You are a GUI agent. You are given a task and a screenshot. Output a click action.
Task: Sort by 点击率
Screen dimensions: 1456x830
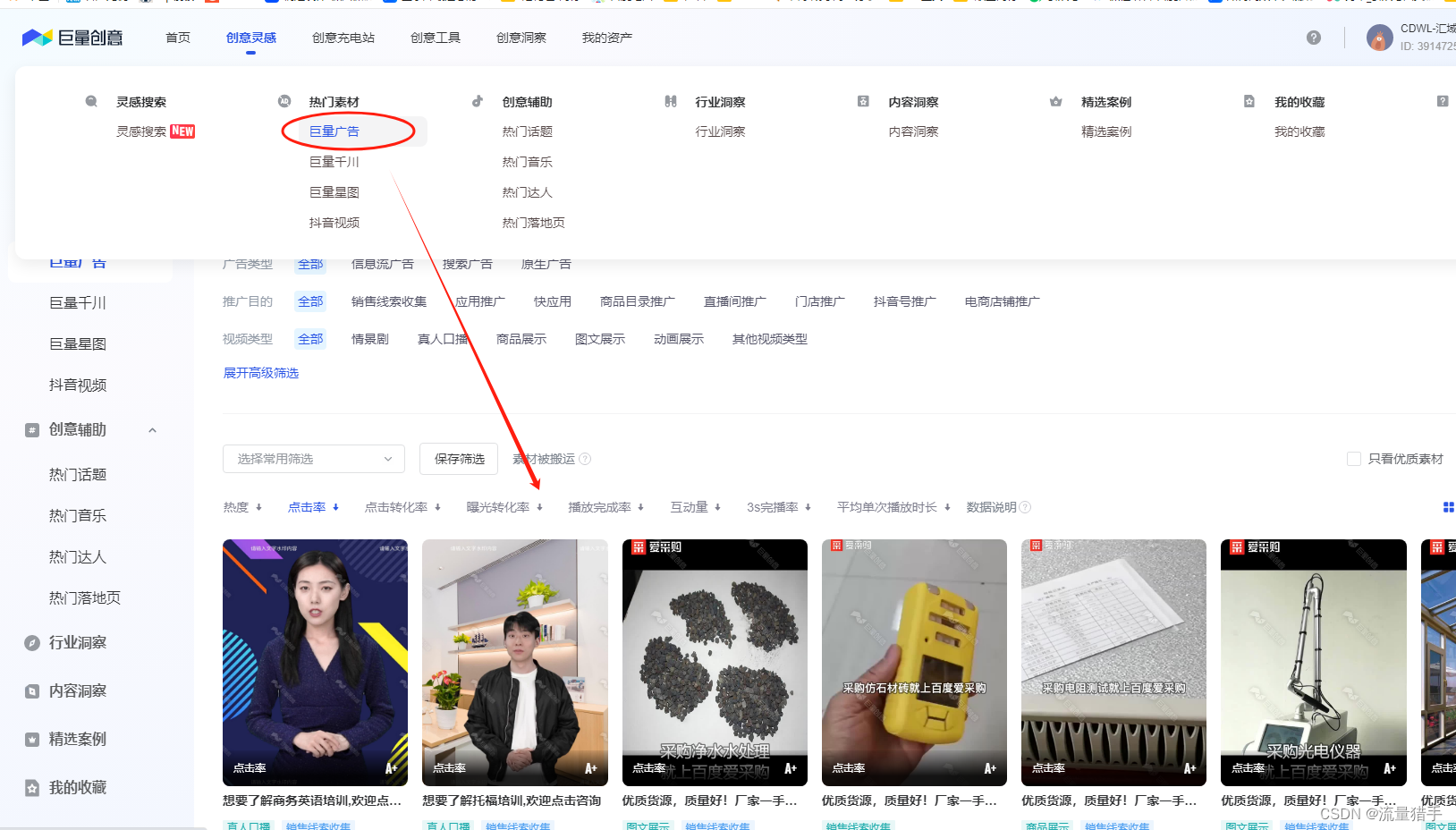tap(313, 507)
